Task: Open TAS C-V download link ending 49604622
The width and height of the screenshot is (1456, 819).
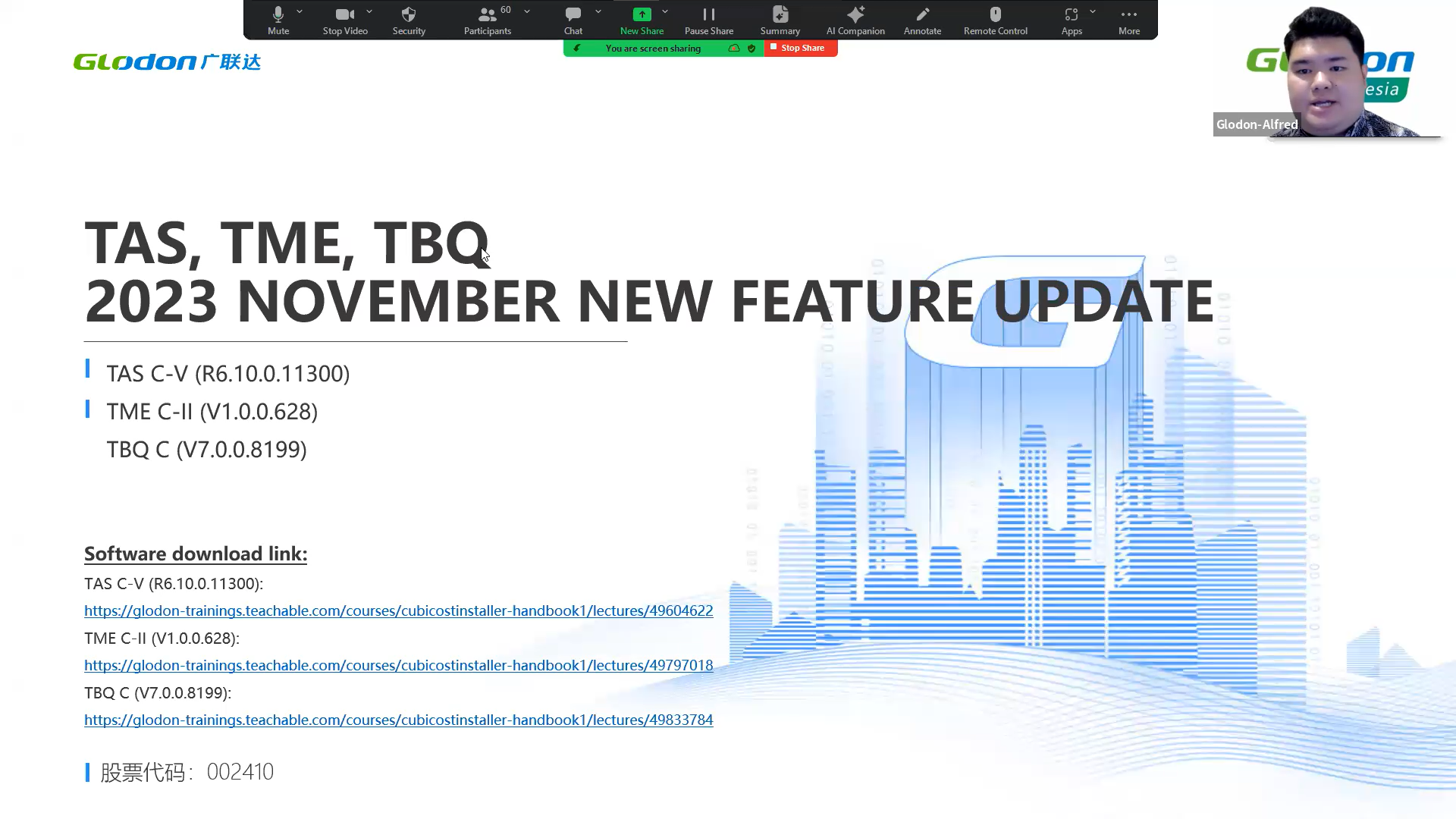Action: click(398, 610)
